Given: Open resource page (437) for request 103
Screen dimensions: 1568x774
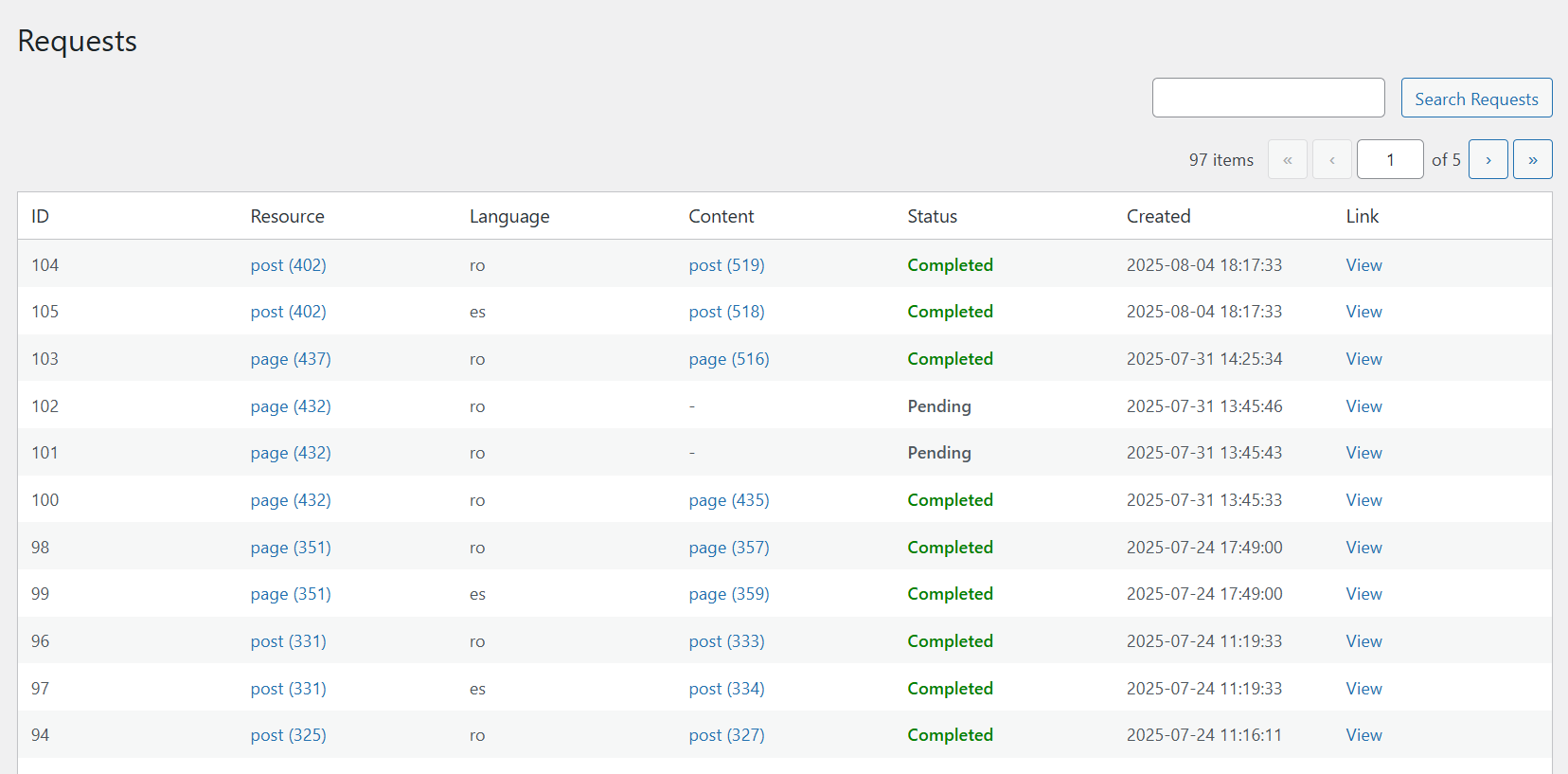Looking at the screenshot, I should click(x=291, y=359).
